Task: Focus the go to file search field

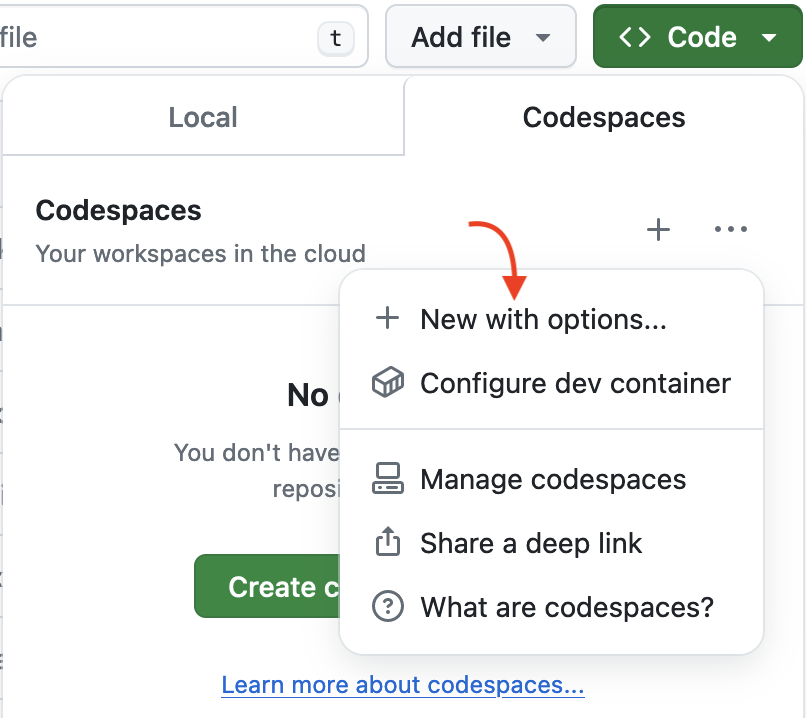Action: [x=182, y=36]
